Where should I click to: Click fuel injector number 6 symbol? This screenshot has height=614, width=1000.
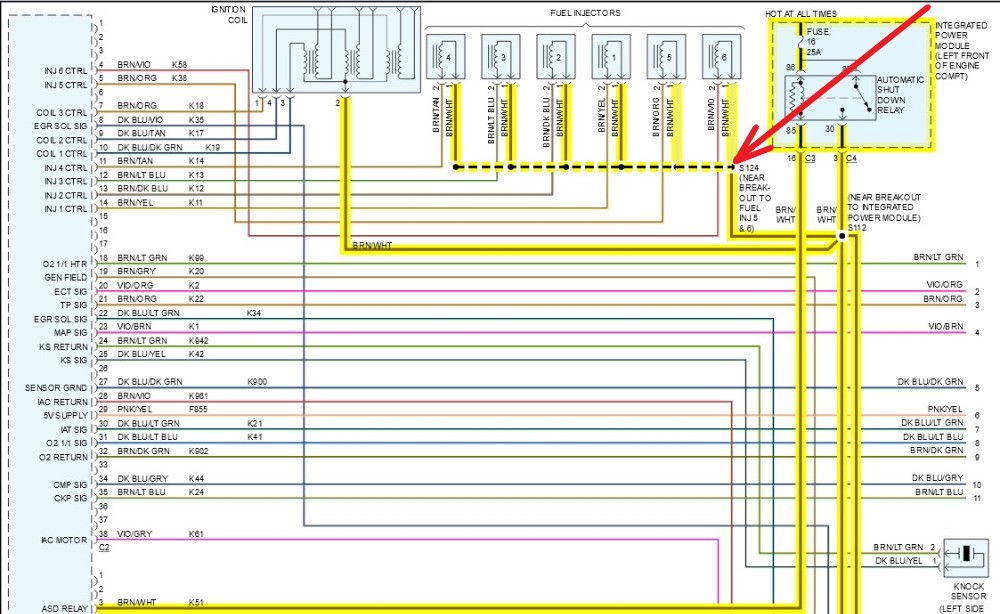722,58
